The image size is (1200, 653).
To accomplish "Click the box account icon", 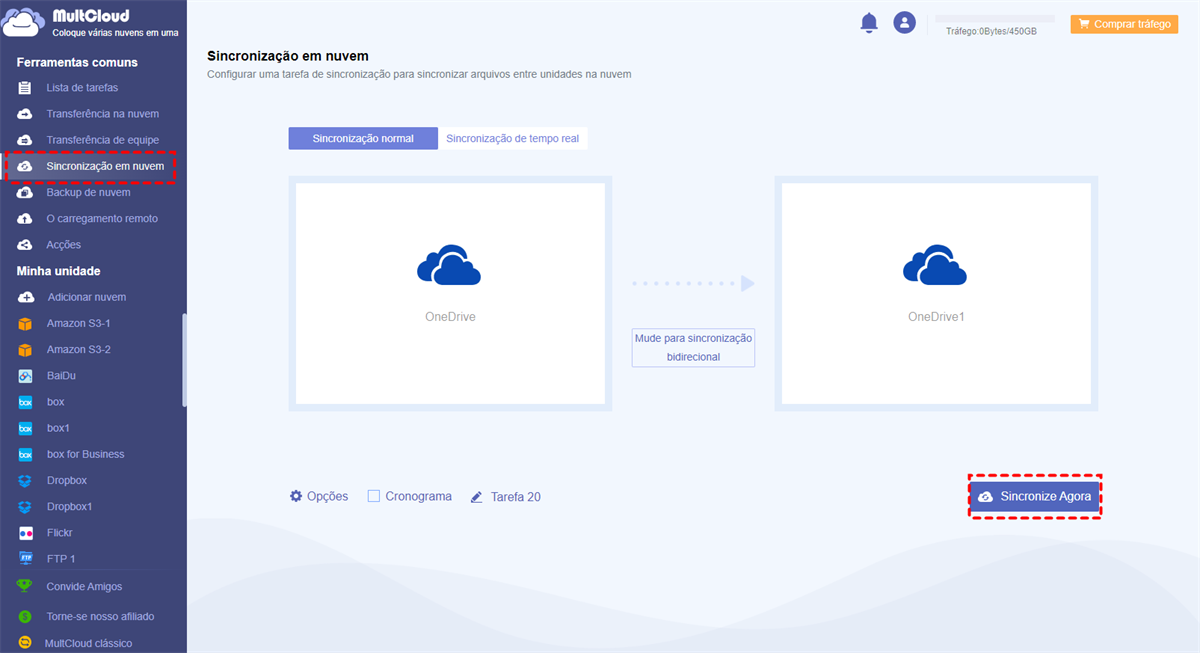I will 25,402.
